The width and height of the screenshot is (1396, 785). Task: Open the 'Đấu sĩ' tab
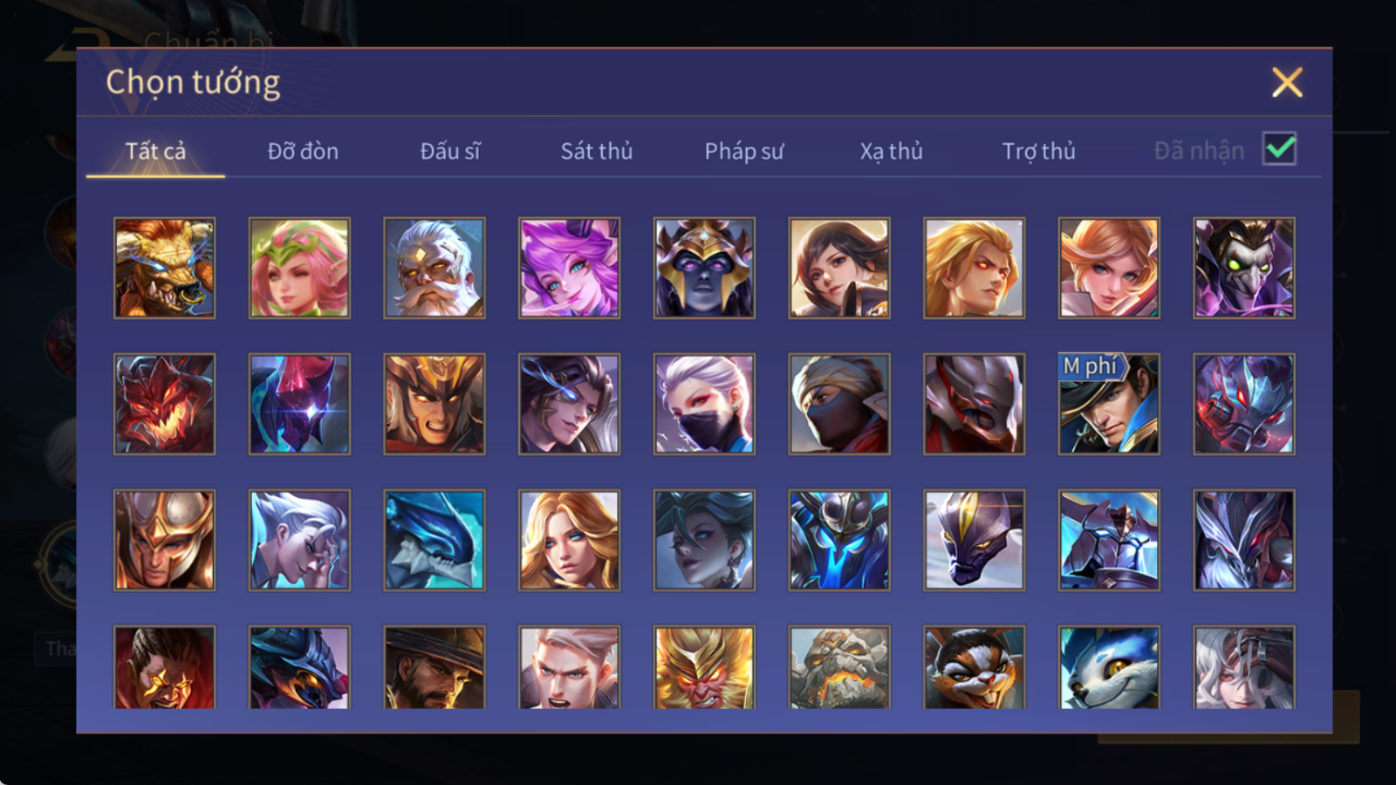pyautogui.click(x=450, y=151)
